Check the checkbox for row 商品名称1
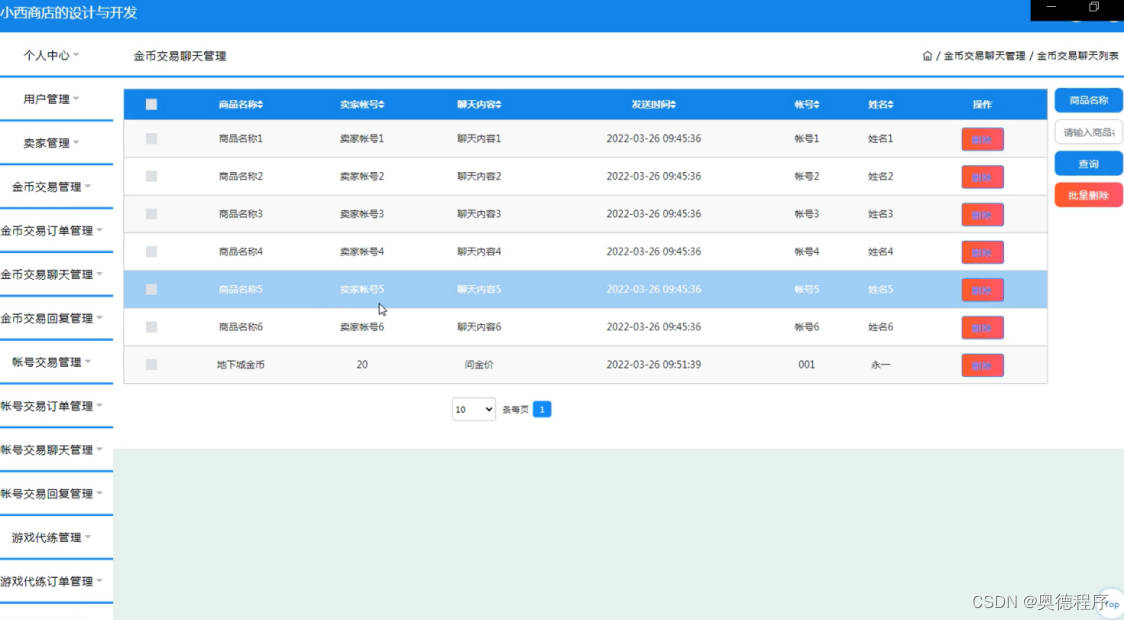1124x620 pixels. [x=151, y=139]
